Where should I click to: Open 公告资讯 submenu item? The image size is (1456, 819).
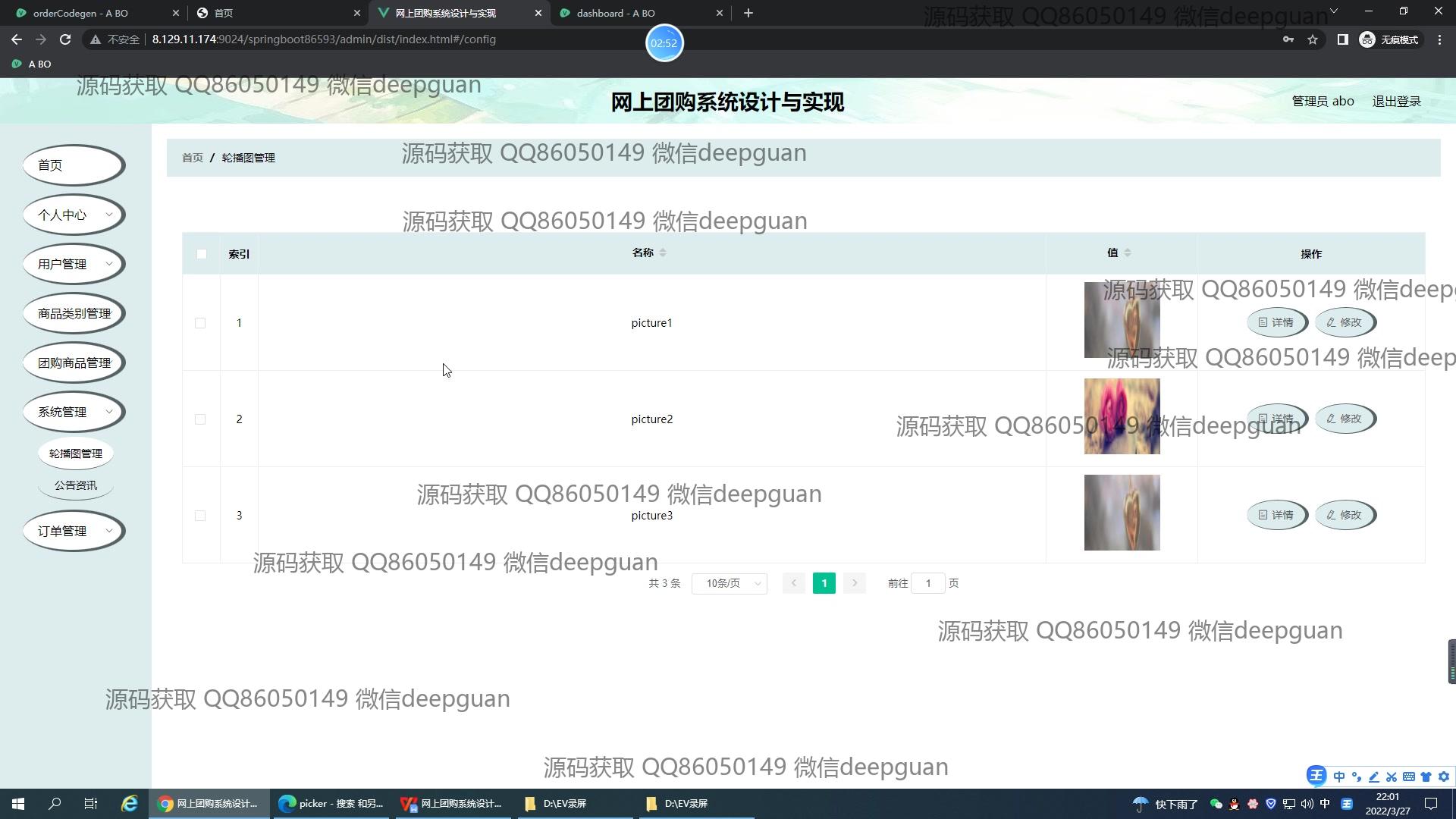tap(75, 485)
